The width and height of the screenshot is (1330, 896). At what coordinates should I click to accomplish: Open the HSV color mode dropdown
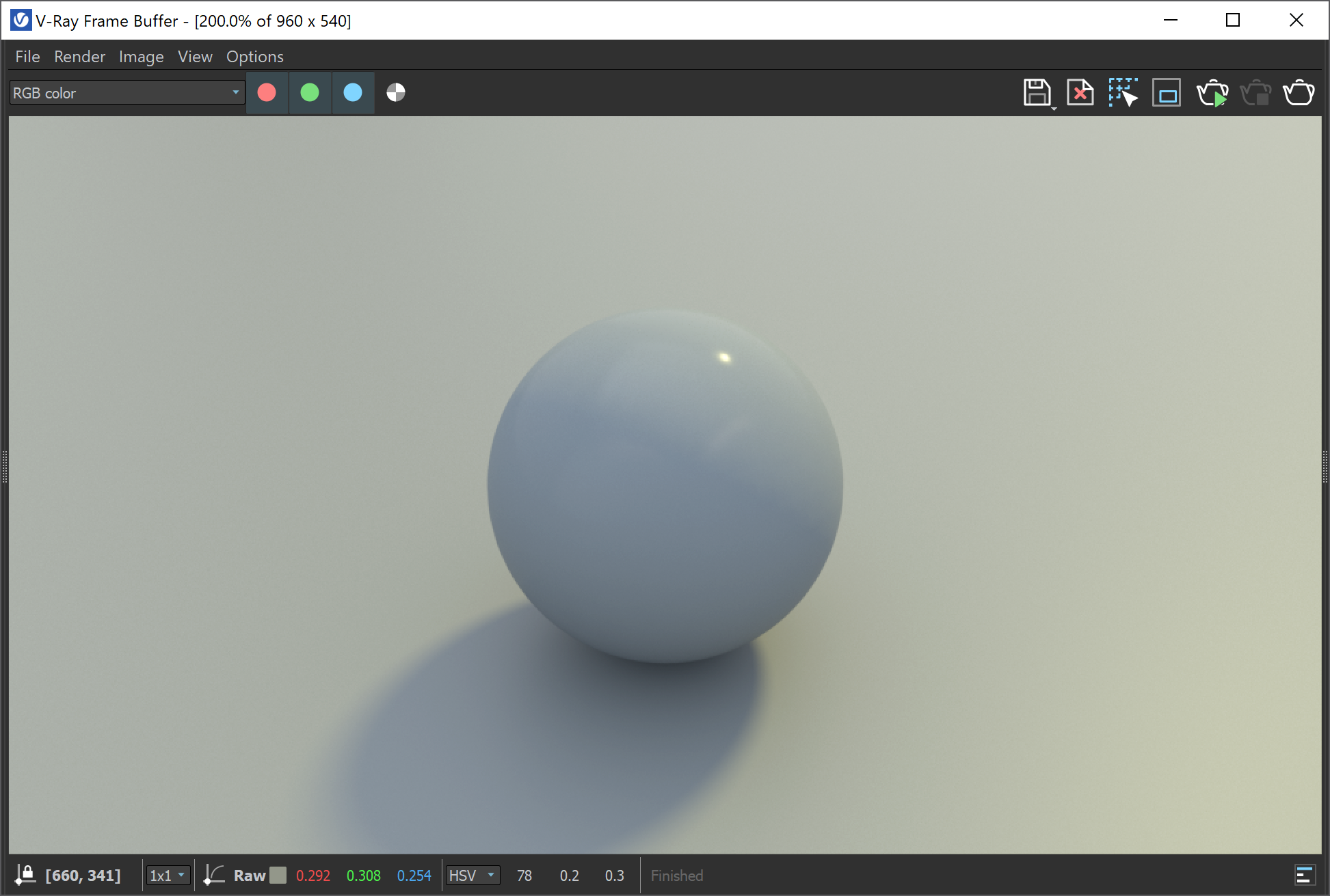coord(473,875)
